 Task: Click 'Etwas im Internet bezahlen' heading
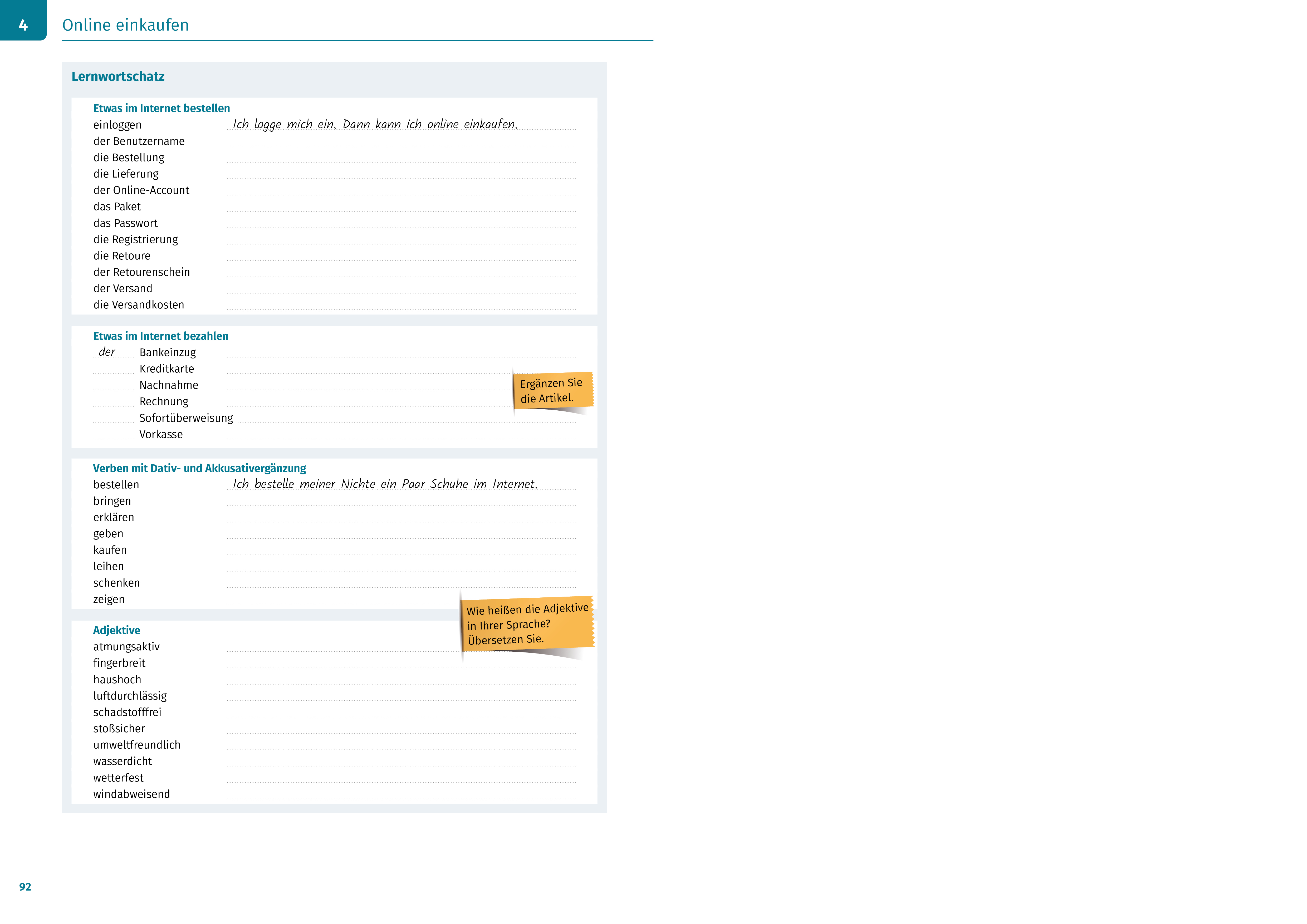160,336
